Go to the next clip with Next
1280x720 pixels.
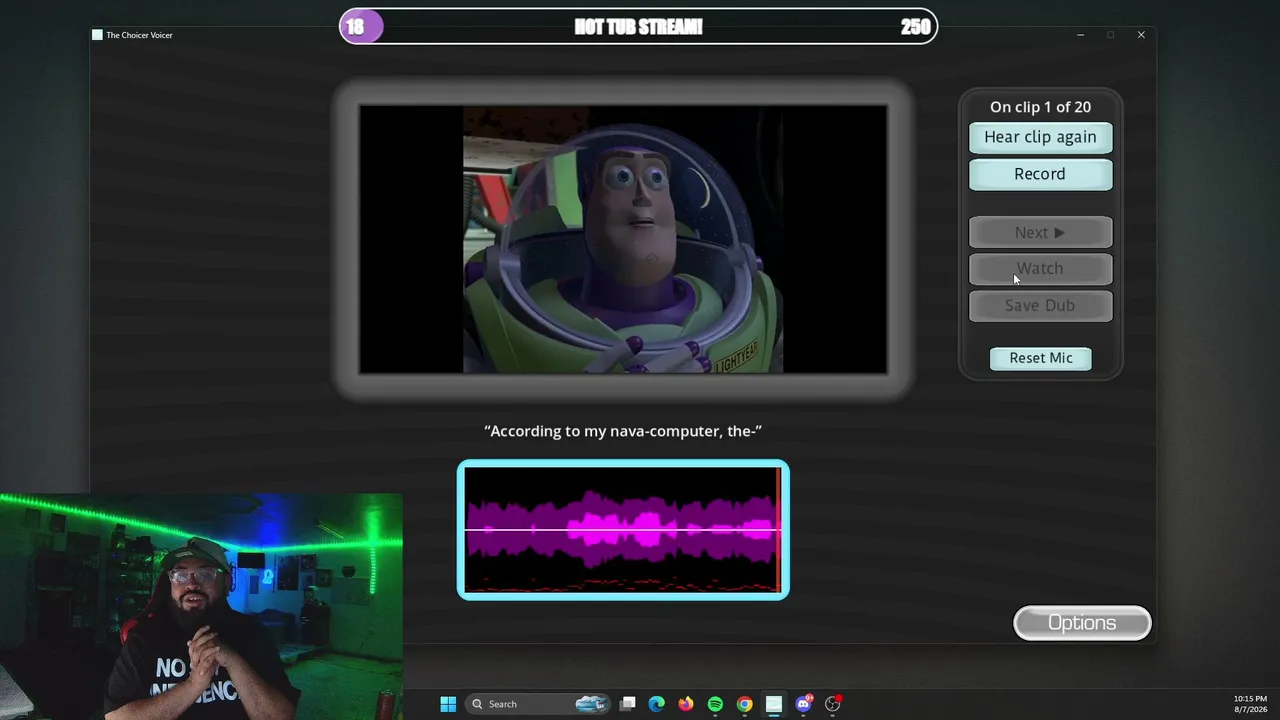(1040, 232)
